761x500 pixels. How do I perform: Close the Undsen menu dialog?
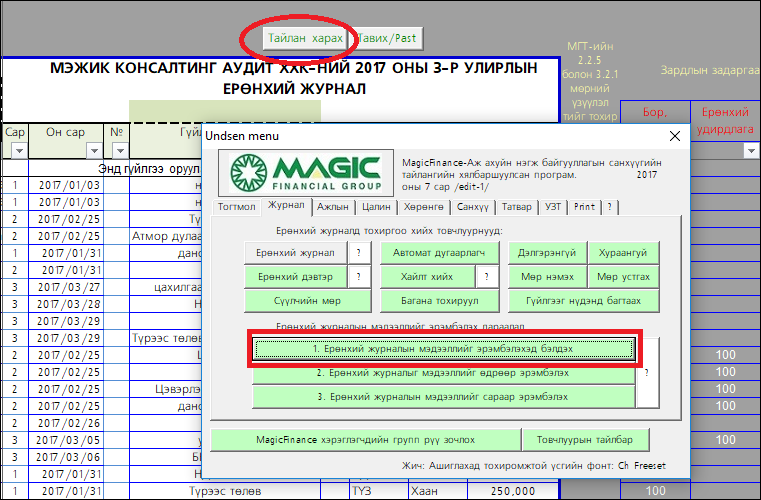[674, 135]
